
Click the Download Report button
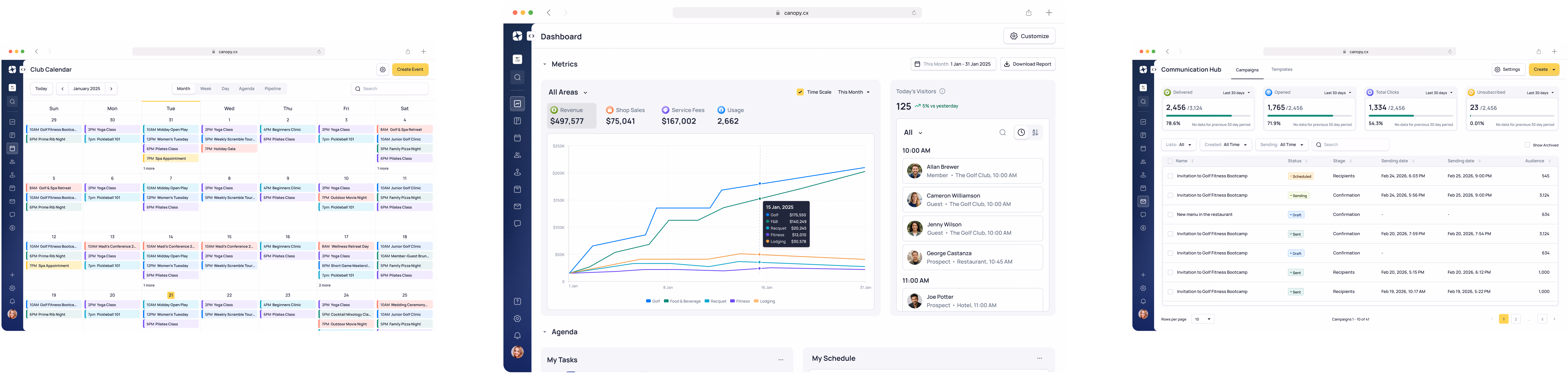1027,64
